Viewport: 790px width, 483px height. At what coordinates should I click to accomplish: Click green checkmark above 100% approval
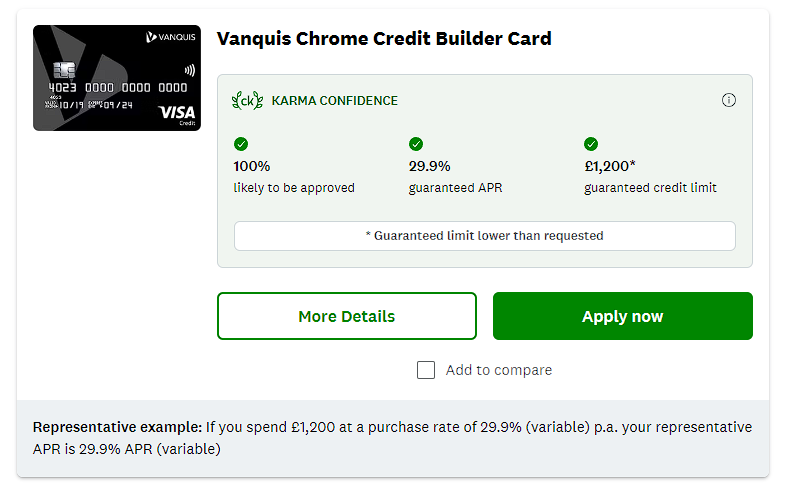241,144
